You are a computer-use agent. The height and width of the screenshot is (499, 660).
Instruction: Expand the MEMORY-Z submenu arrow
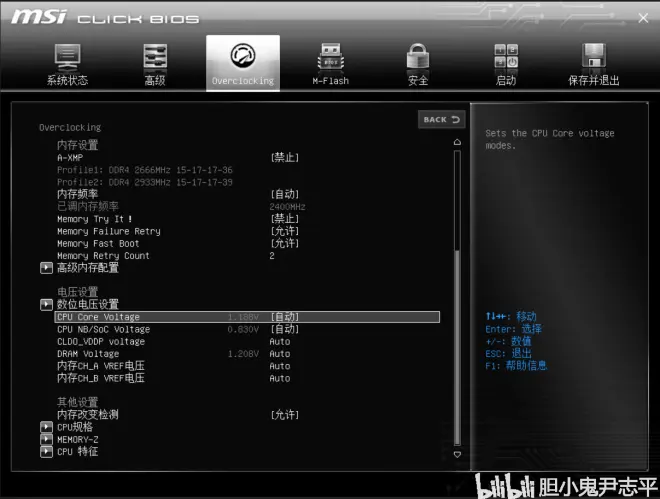[46, 439]
